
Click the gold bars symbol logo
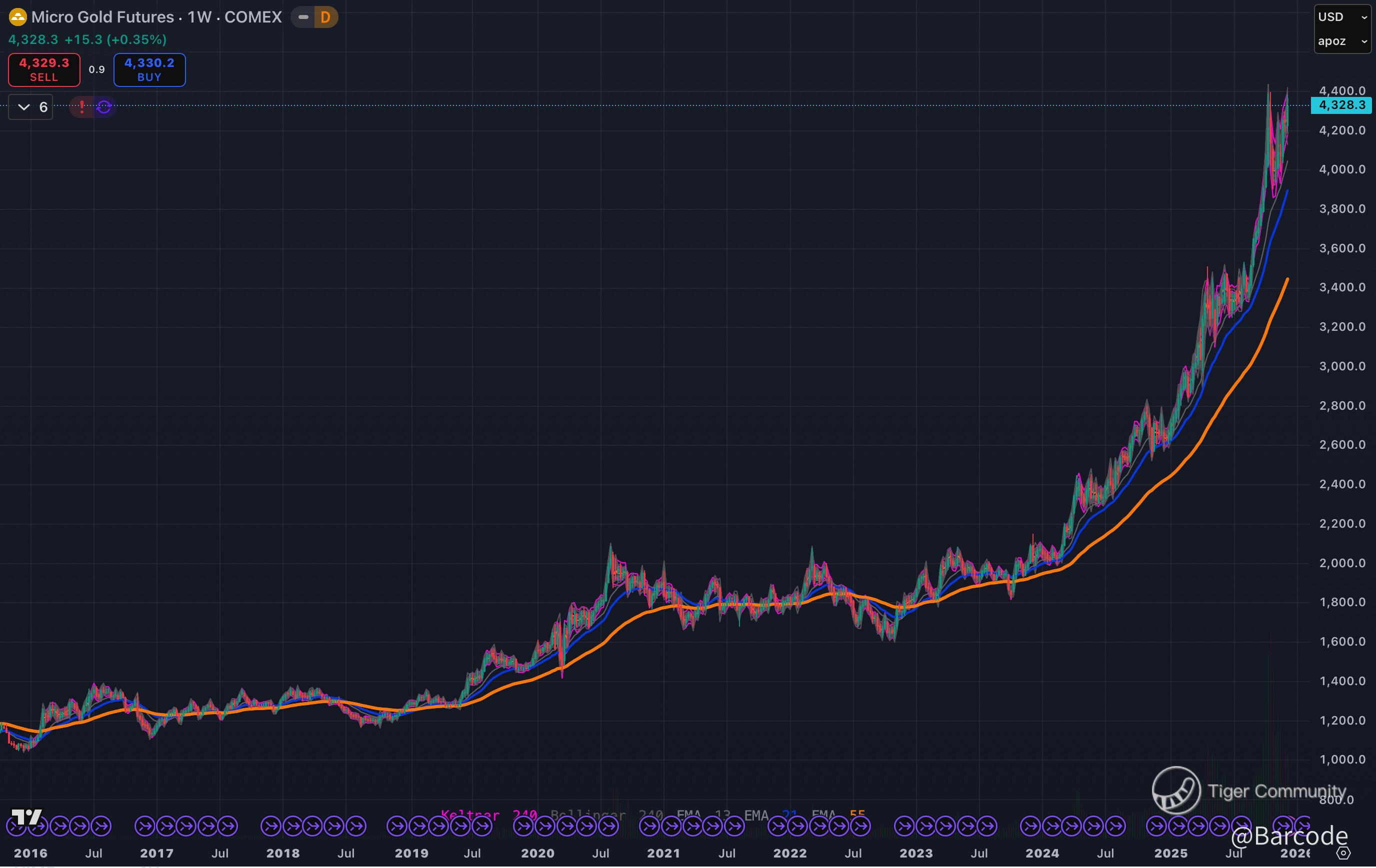[x=17, y=17]
